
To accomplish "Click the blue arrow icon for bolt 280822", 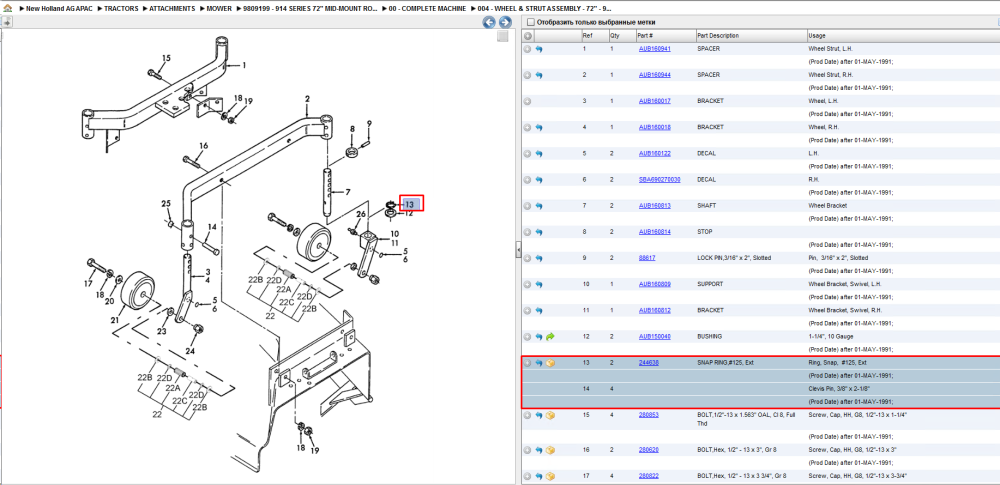I will [539, 477].
